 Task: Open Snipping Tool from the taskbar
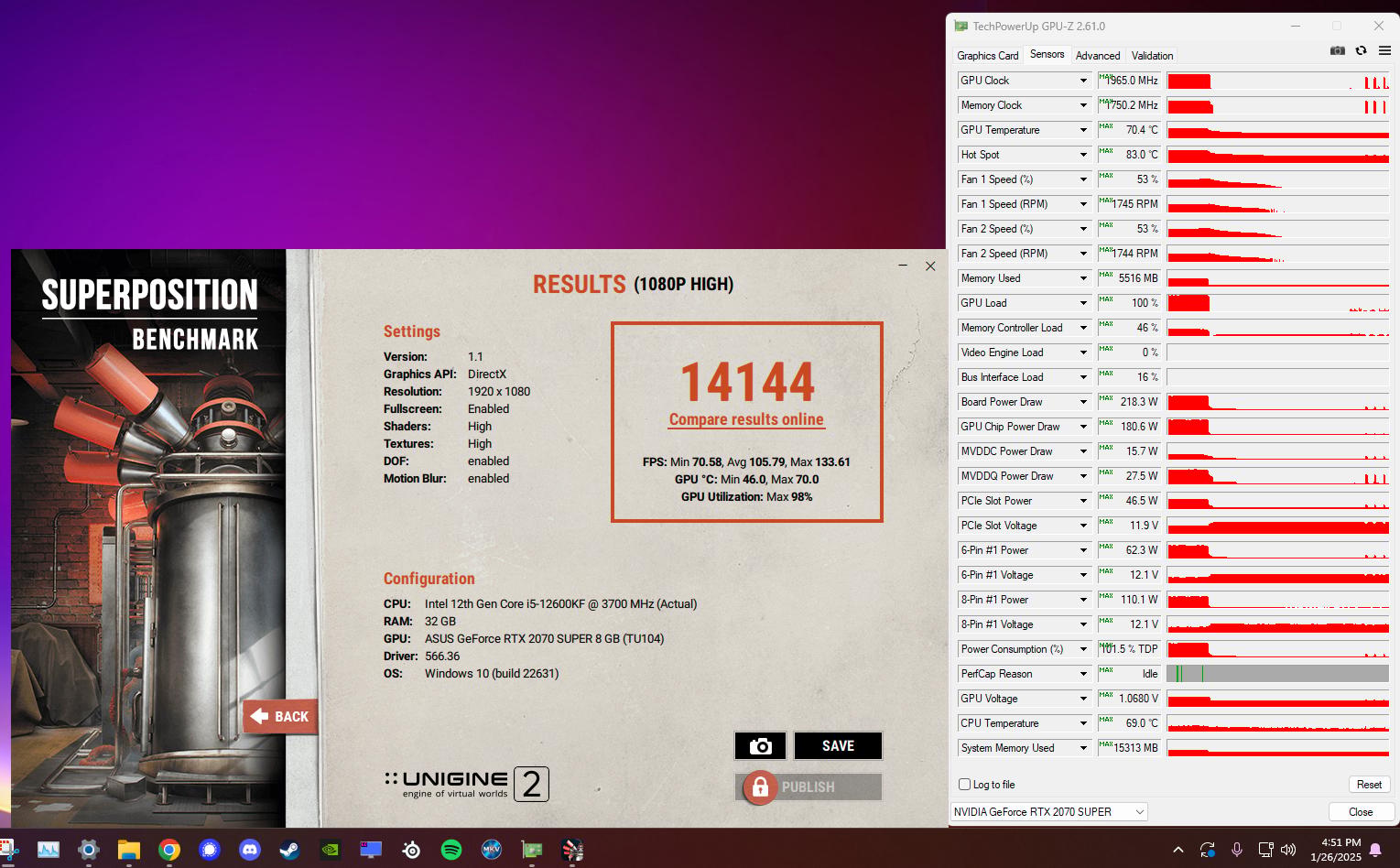click(8, 850)
